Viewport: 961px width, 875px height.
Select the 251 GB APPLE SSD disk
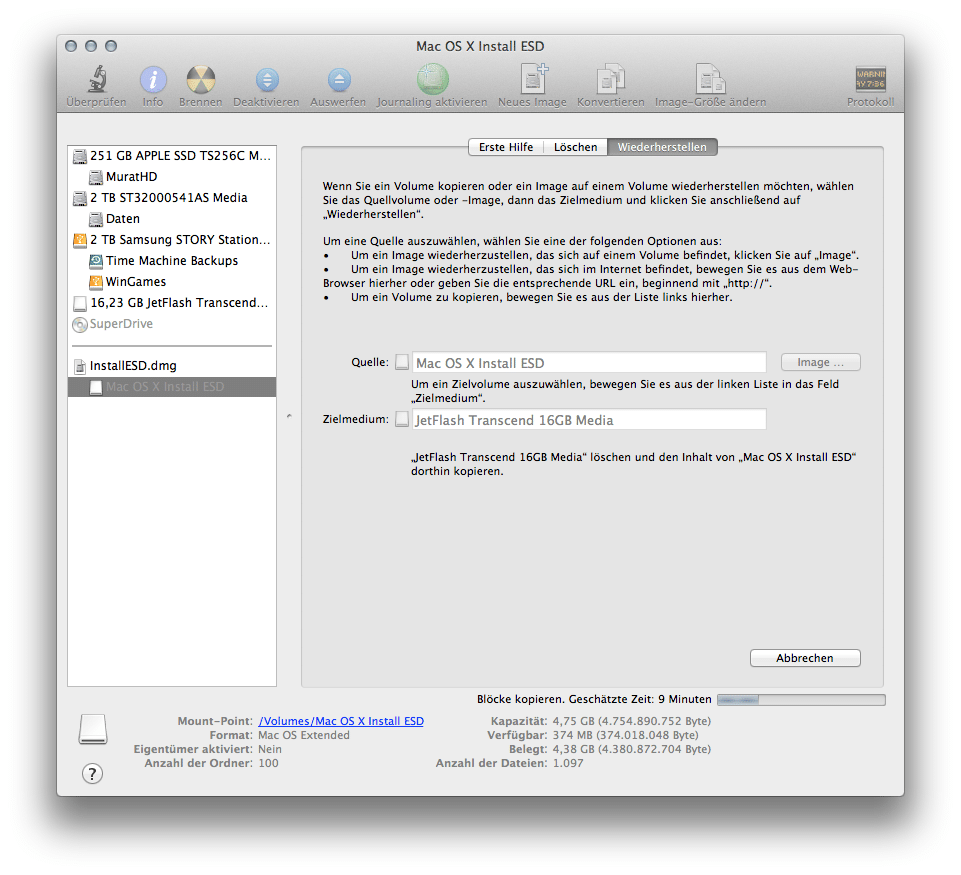point(172,156)
